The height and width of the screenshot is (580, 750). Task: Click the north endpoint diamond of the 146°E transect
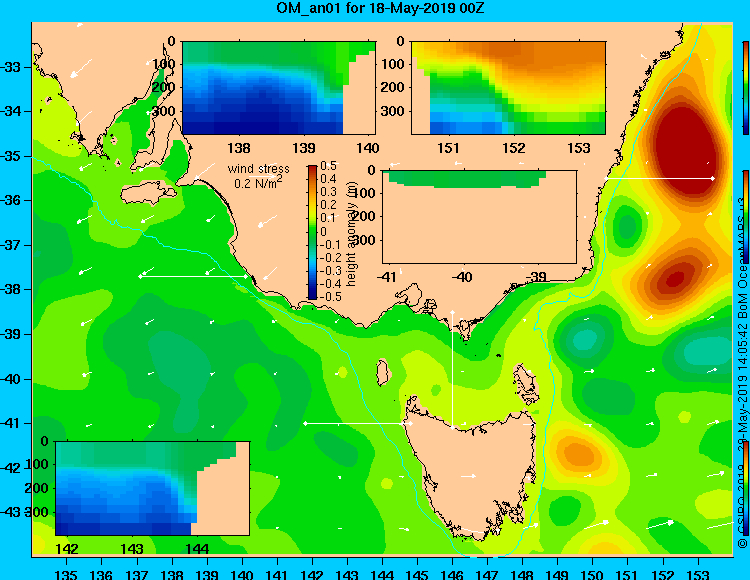pos(452,312)
